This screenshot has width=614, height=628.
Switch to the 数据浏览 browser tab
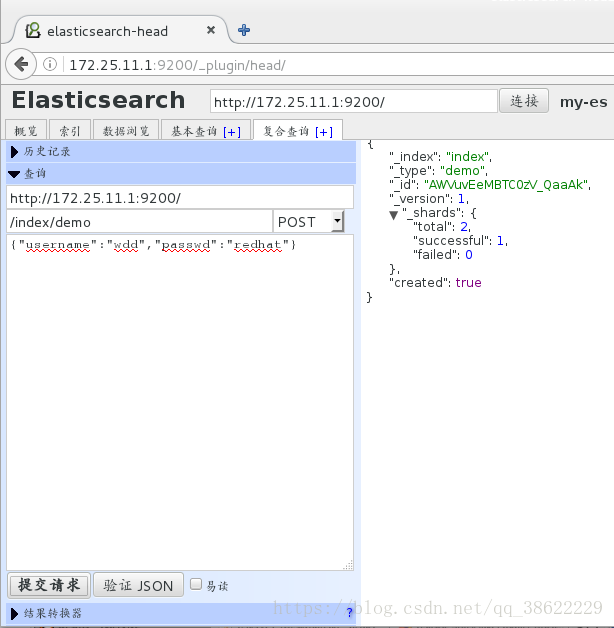point(126,131)
